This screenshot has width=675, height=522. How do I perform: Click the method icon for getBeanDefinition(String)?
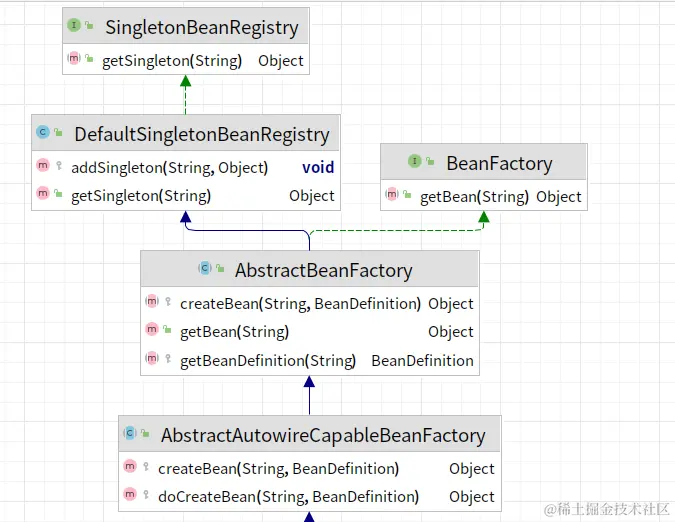tap(152, 358)
